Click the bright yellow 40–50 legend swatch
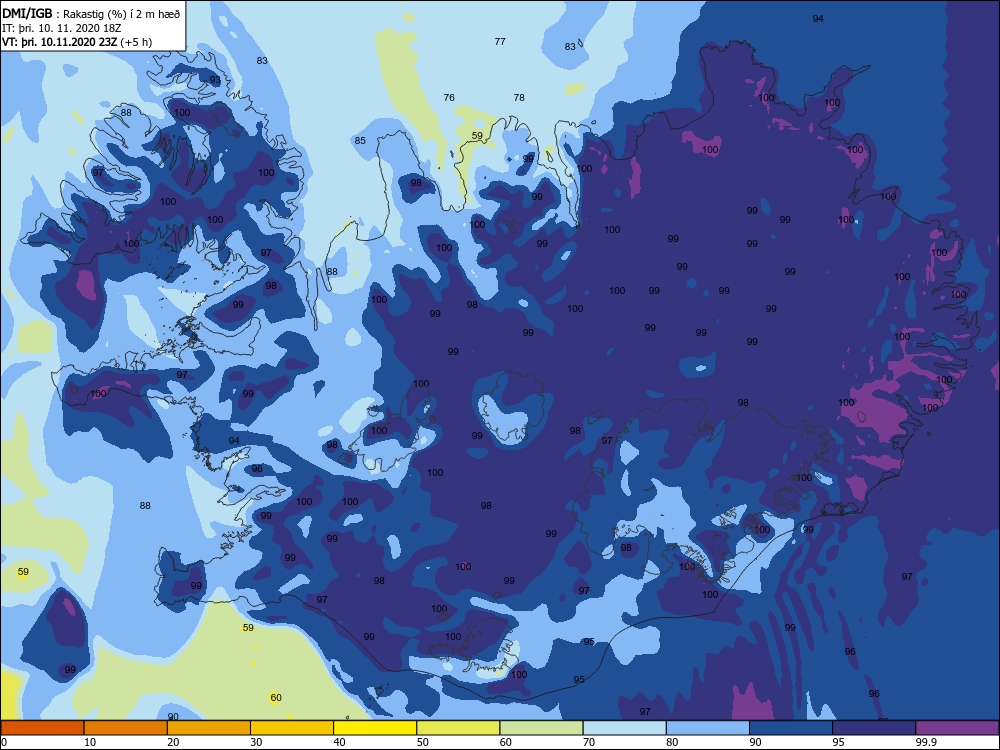Image resolution: width=1000 pixels, height=750 pixels. (375, 728)
